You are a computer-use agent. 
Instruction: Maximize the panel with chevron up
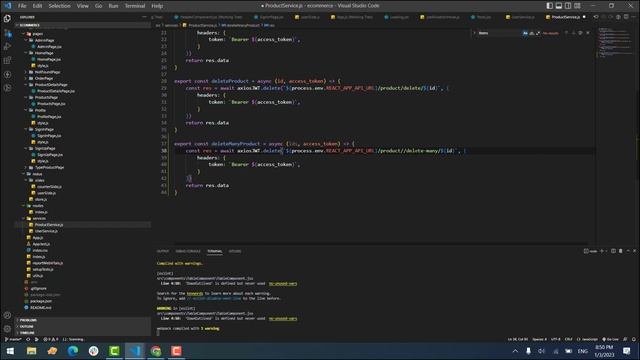tap(628, 251)
